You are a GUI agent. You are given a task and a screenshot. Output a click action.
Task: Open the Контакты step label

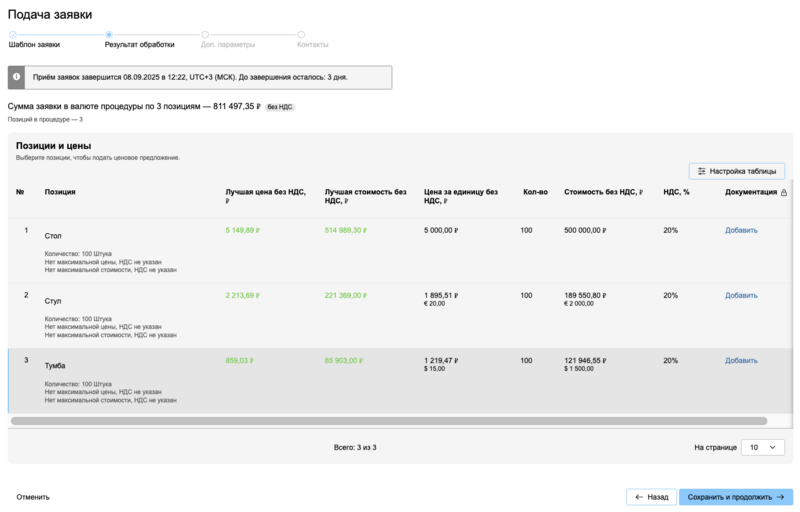(x=312, y=45)
